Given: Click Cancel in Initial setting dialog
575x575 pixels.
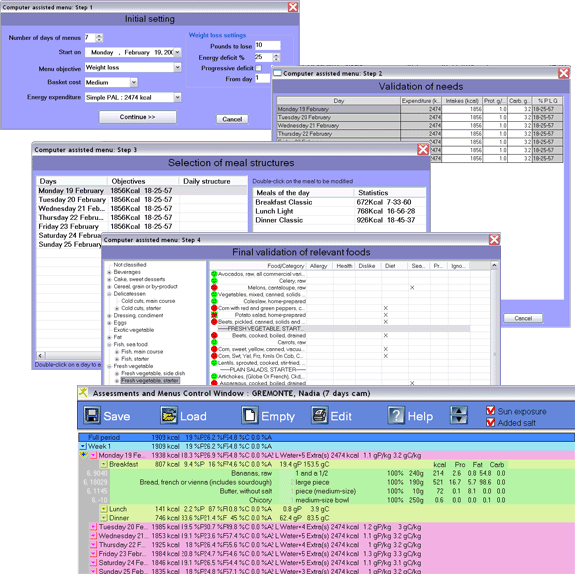Looking at the screenshot, I should point(232,119).
